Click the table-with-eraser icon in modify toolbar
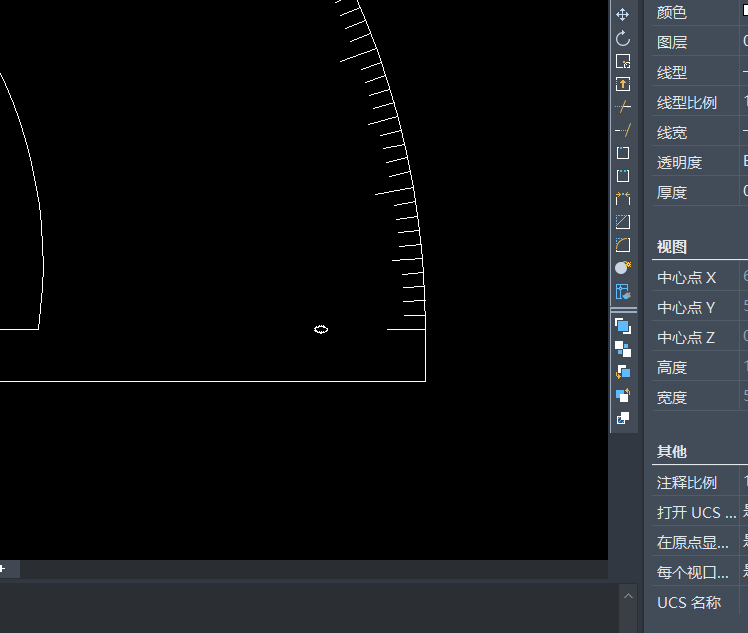748x633 pixels. (x=623, y=291)
